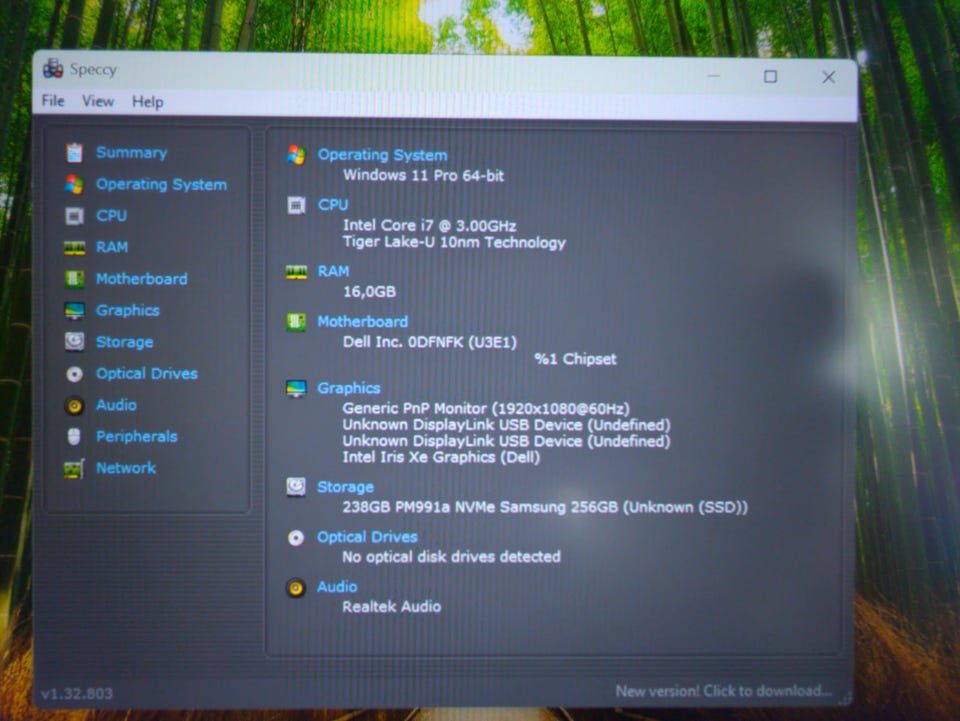Click the Storage drive icon in sidebar

click(x=75, y=342)
